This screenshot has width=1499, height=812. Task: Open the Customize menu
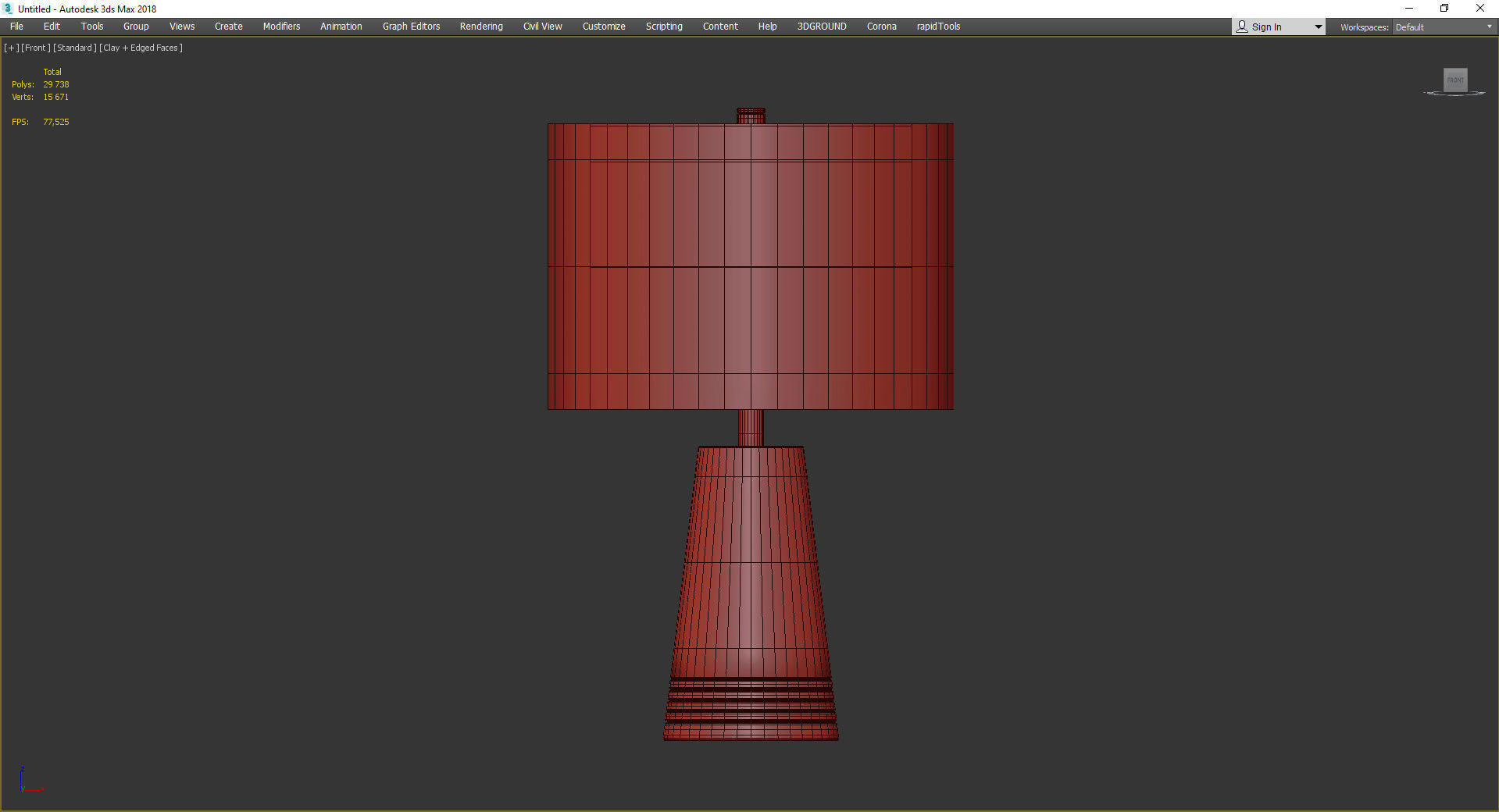coord(604,27)
